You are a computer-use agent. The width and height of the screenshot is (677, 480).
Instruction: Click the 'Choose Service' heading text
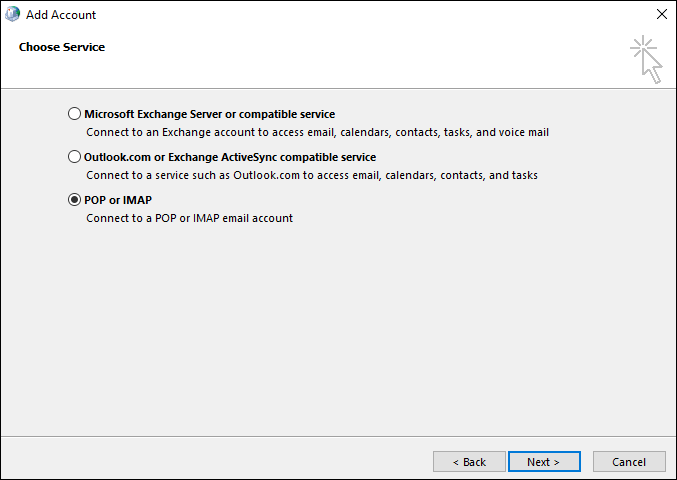click(x=62, y=47)
